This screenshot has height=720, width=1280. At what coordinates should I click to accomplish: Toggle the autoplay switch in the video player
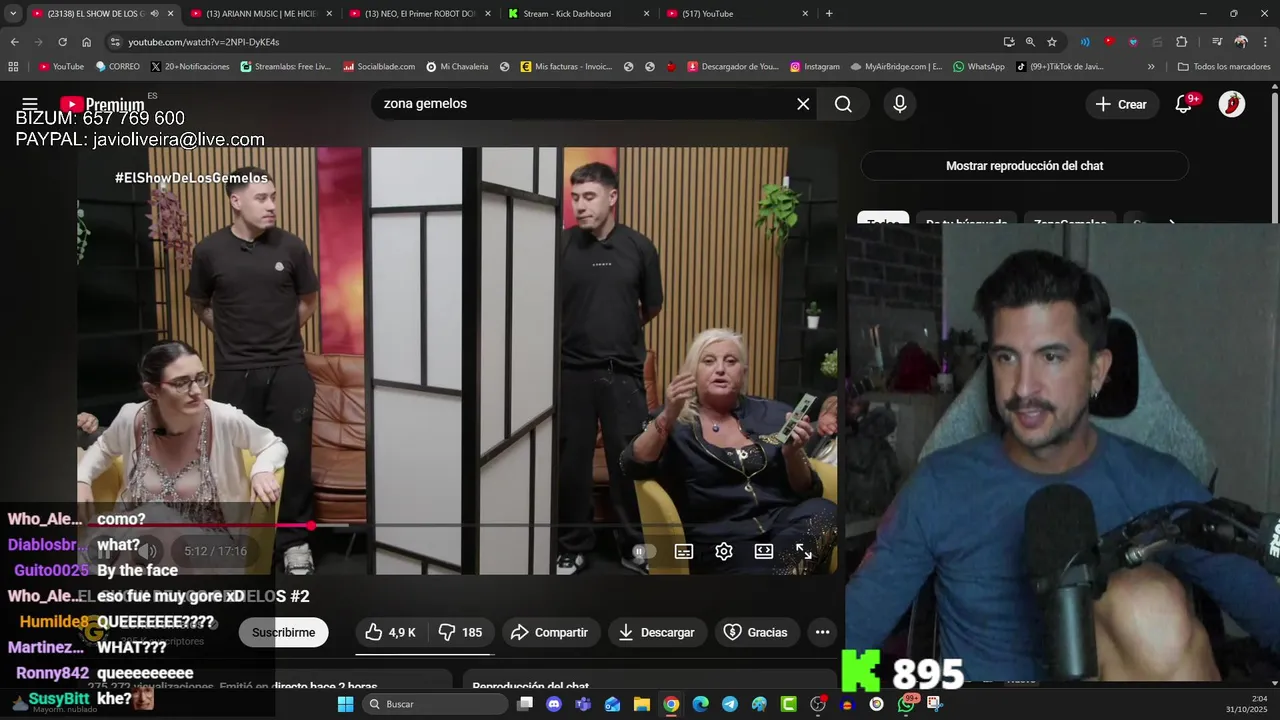point(644,551)
